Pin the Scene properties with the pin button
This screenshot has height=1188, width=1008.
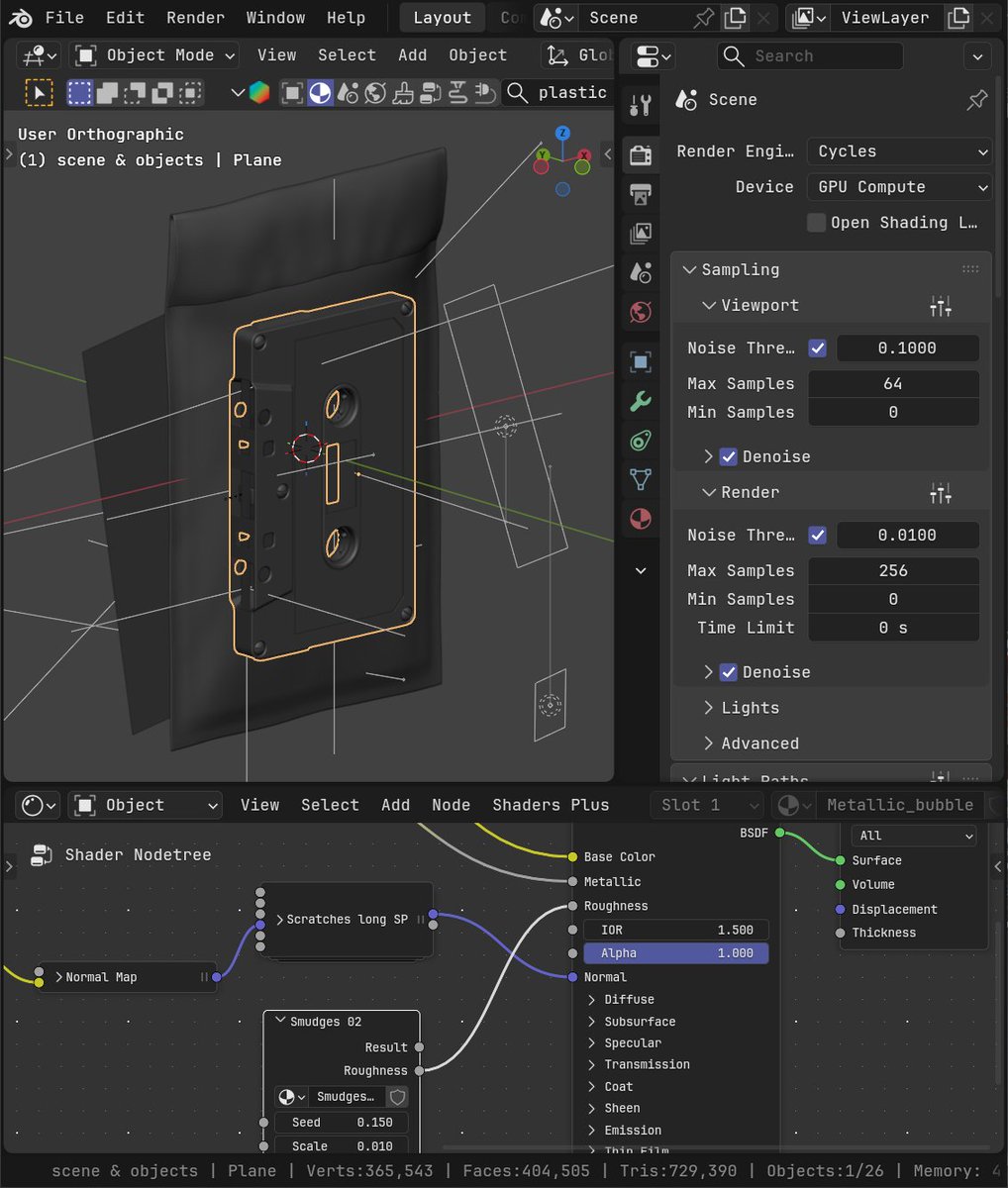[x=976, y=99]
